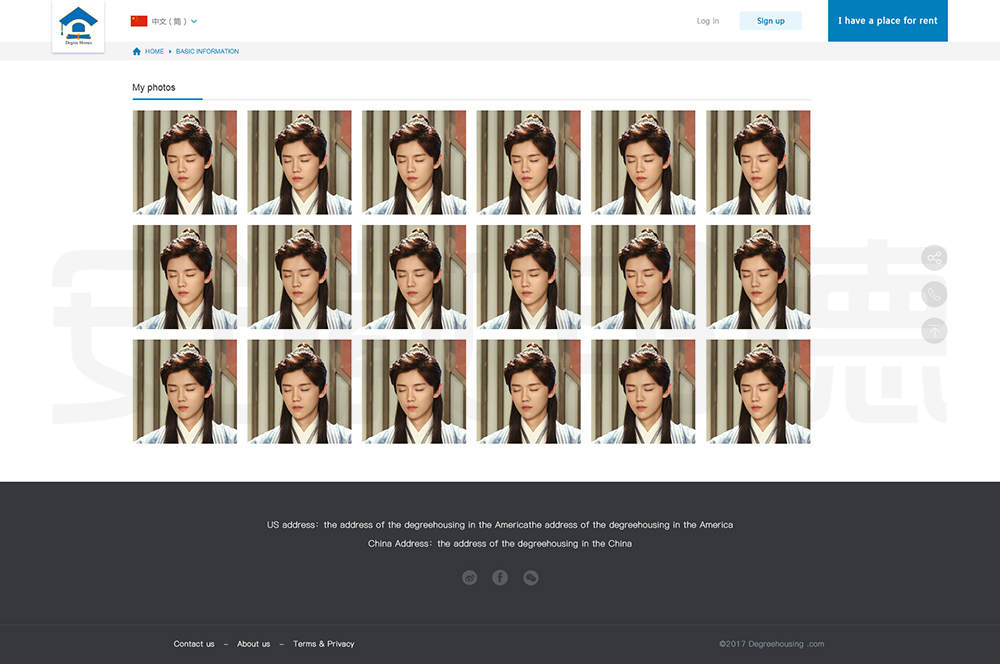Open the About us footer link

[253, 644]
